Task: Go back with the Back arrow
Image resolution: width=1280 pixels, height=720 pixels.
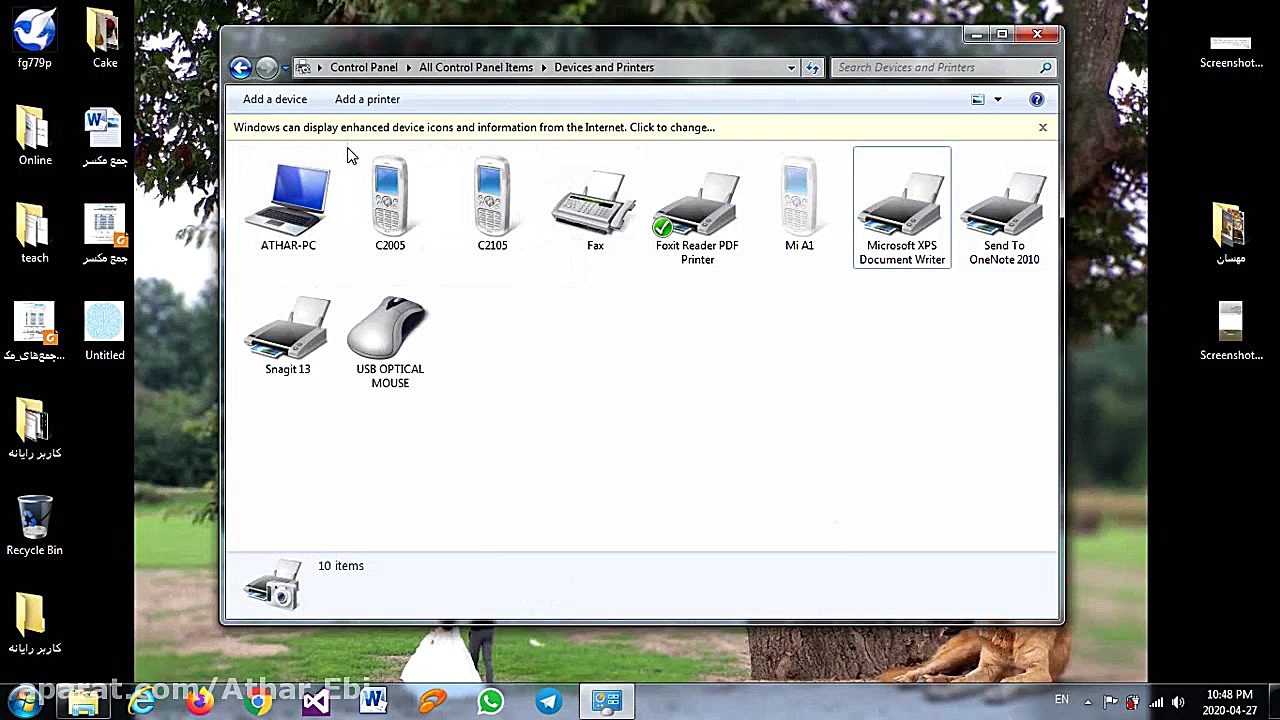Action: [x=240, y=67]
